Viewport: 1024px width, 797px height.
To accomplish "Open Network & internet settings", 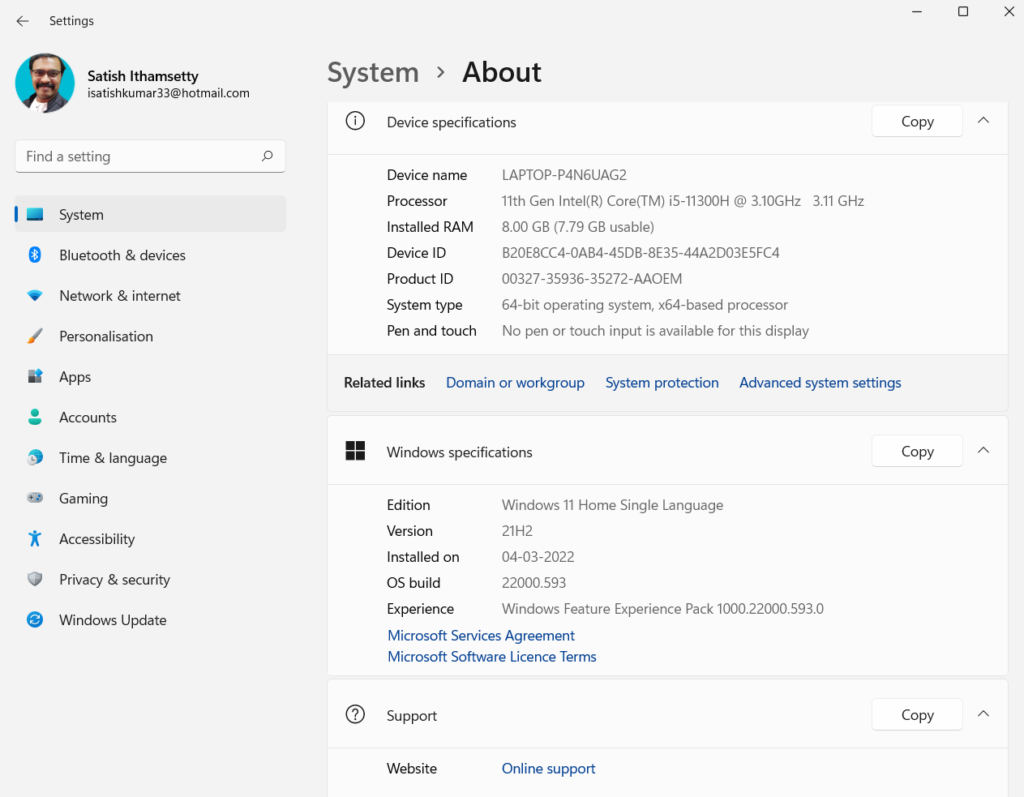I will click(x=150, y=295).
